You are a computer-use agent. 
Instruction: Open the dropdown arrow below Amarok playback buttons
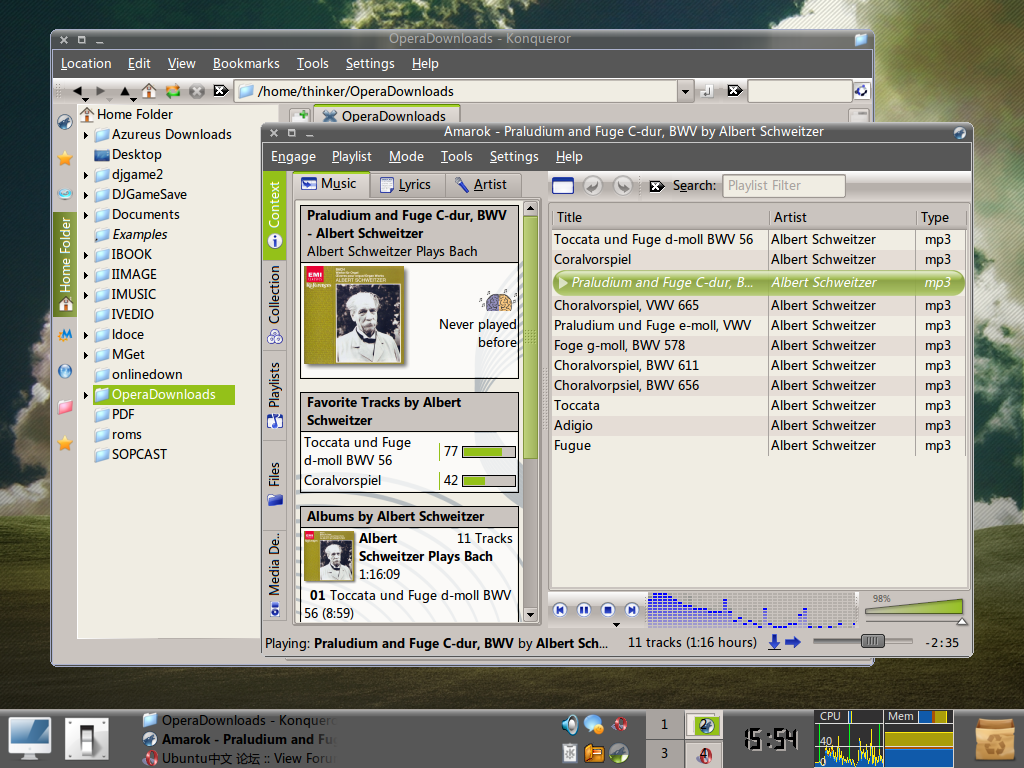coord(616,625)
